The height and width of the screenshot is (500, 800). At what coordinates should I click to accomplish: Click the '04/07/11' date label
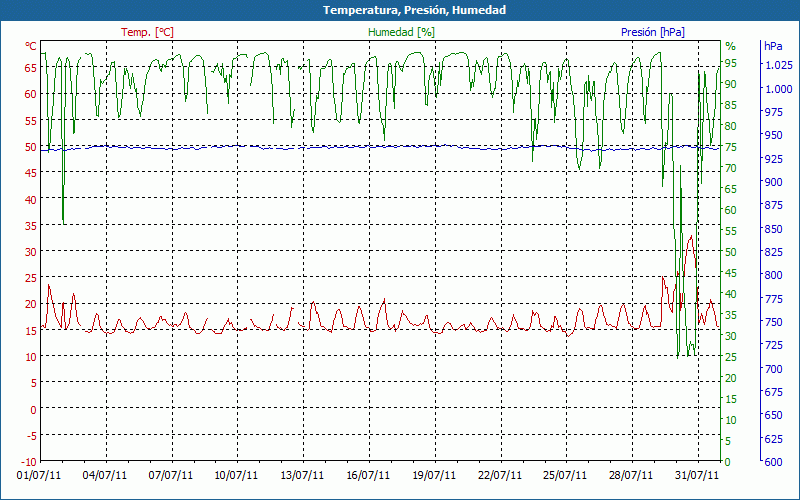click(105, 475)
